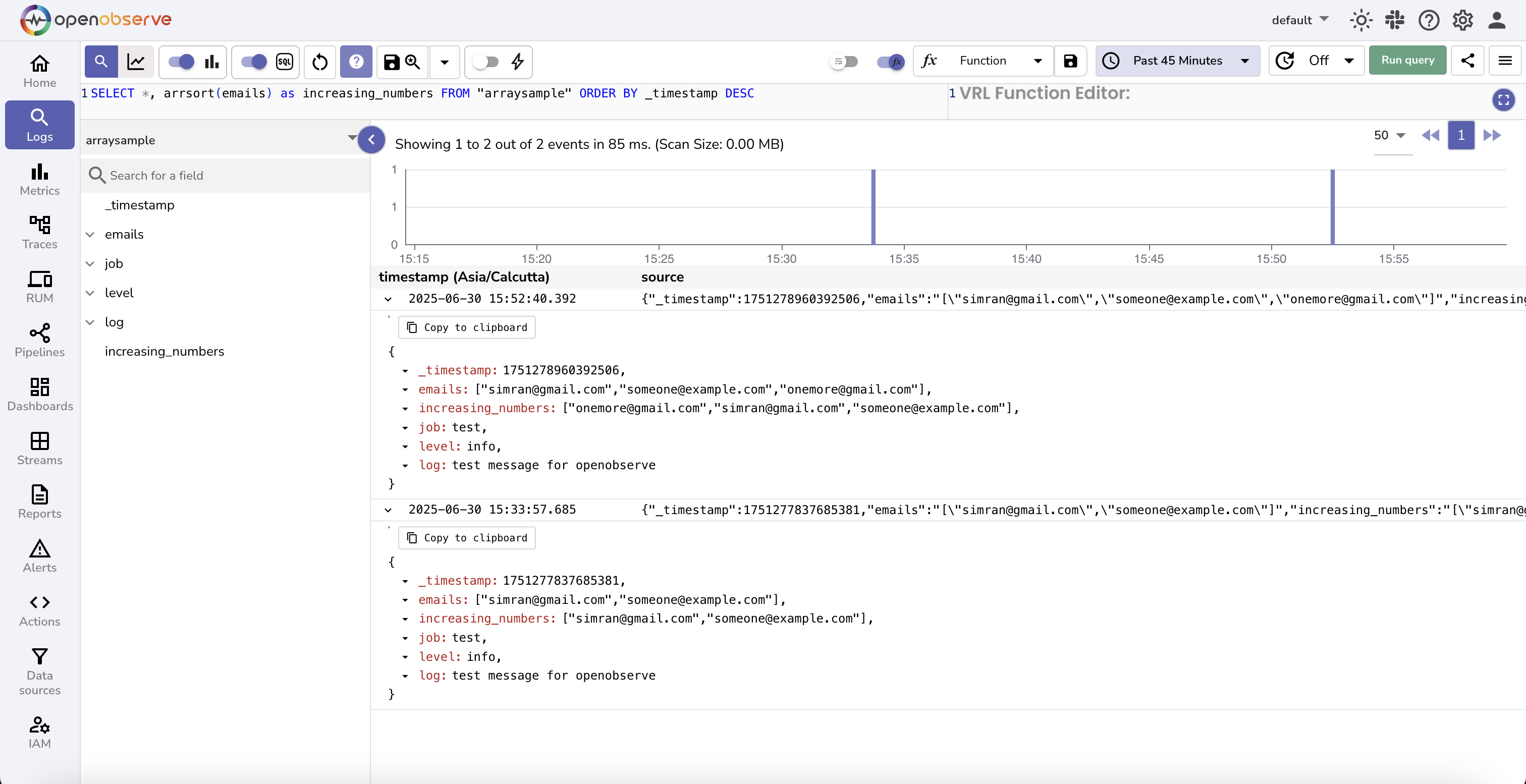Screen dimensions: 1526x784
Task: Go to Pipelines in sidebar
Action: pyautogui.click(x=40, y=341)
